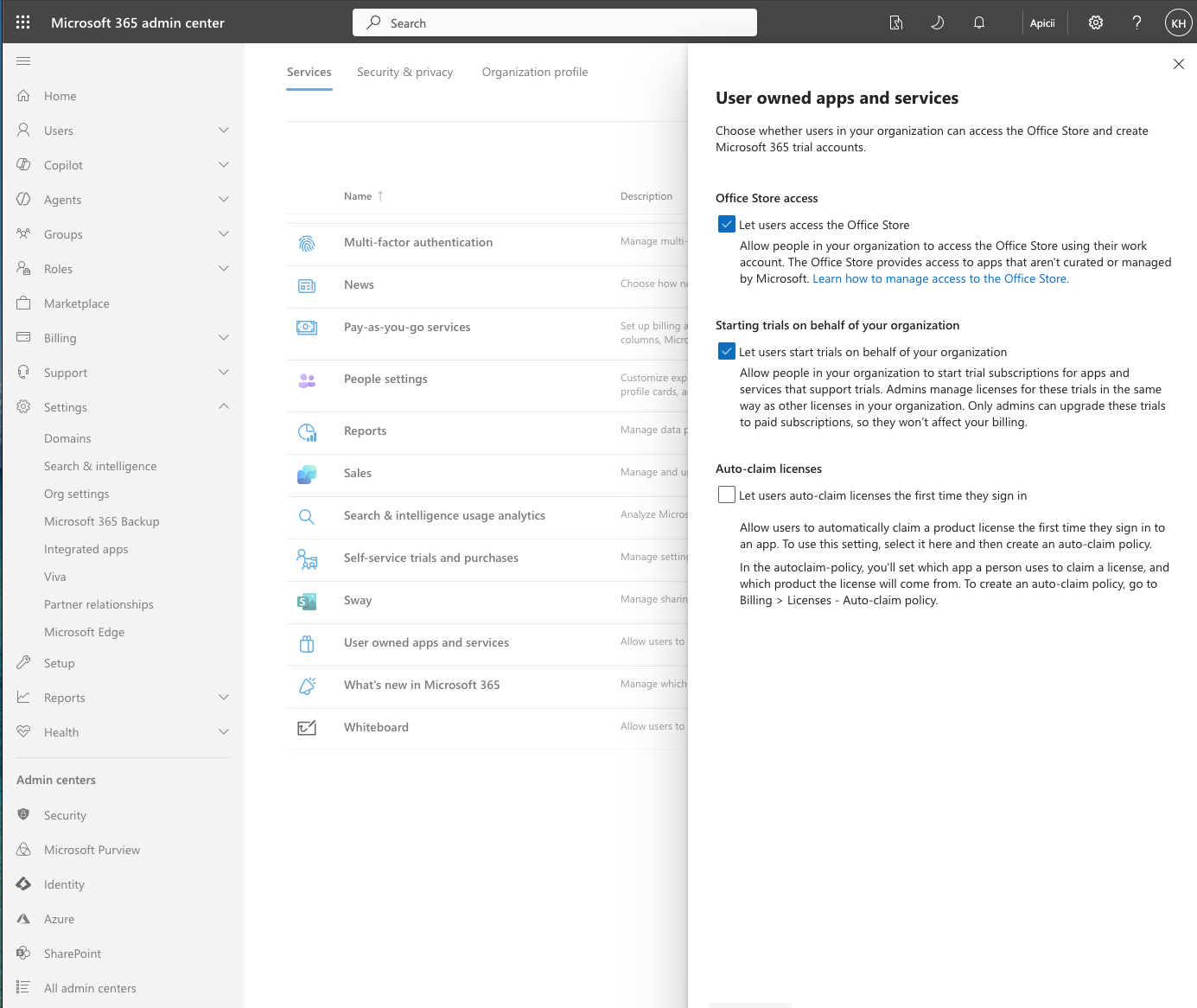Toggle dark mode moon icon

(938, 22)
